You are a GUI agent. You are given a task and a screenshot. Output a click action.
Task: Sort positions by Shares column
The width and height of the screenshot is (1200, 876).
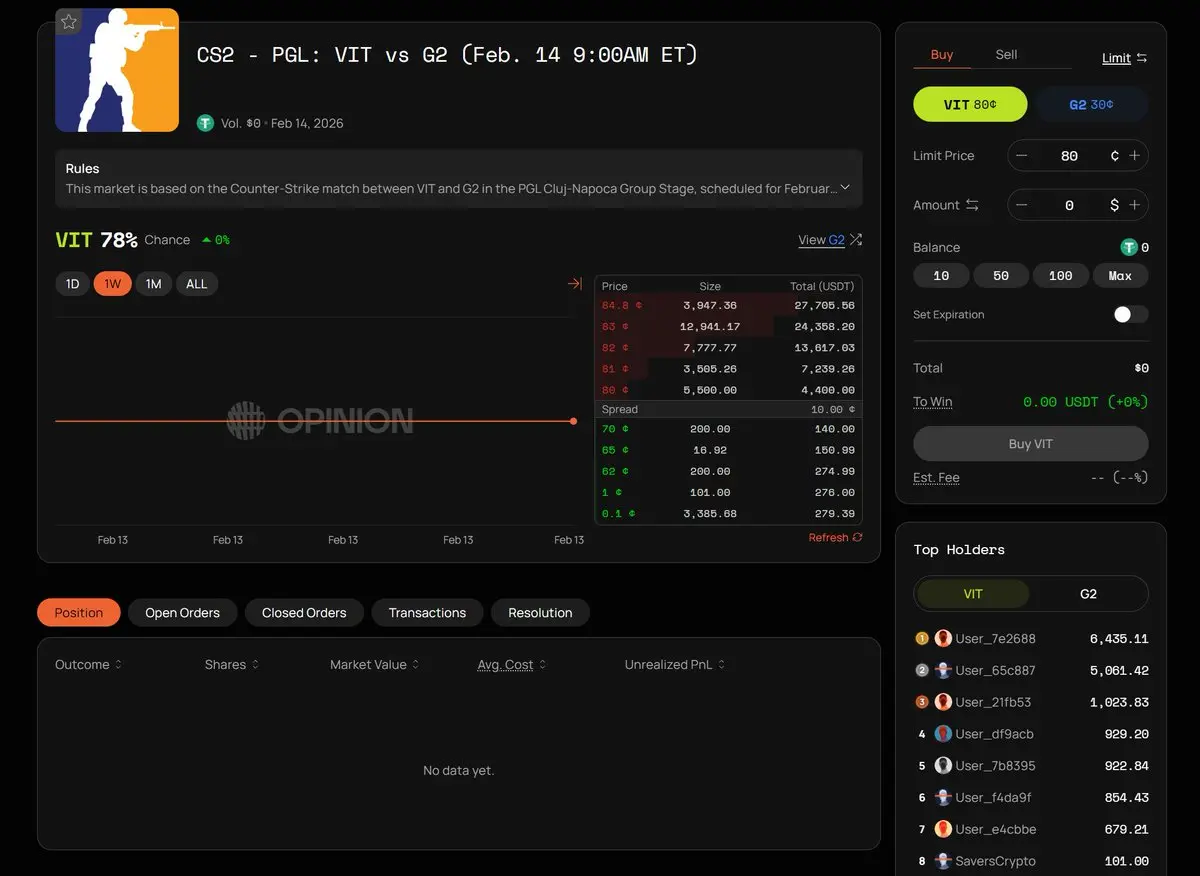[x=232, y=665]
